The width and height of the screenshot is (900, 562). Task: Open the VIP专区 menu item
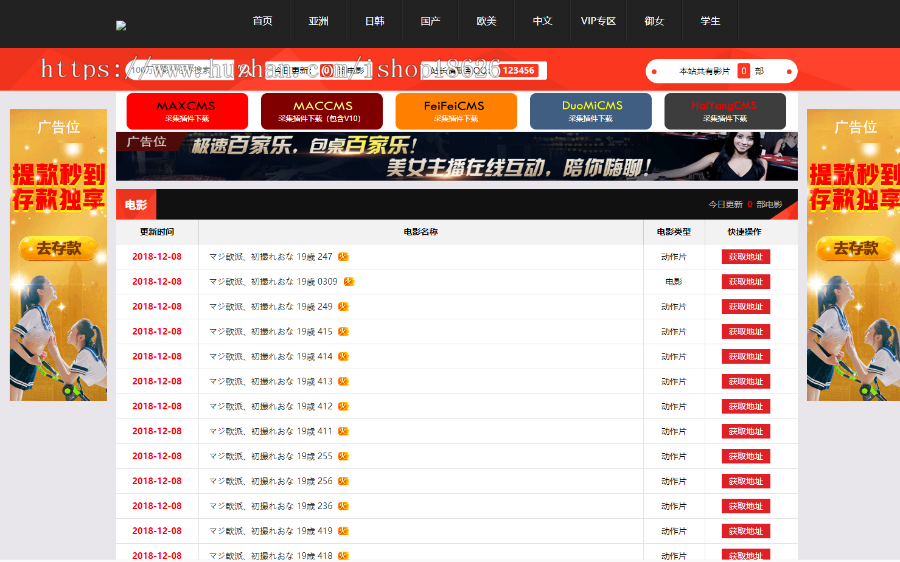coord(598,21)
